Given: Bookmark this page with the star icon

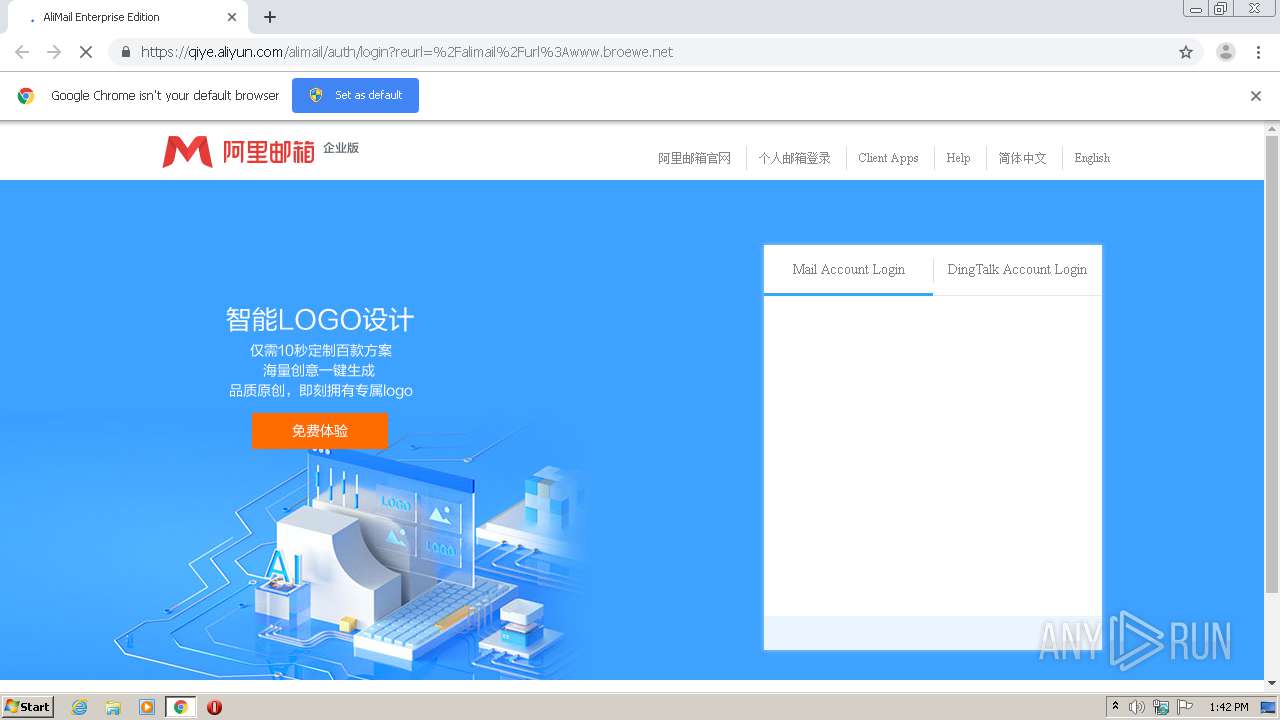Looking at the screenshot, I should tap(1186, 52).
